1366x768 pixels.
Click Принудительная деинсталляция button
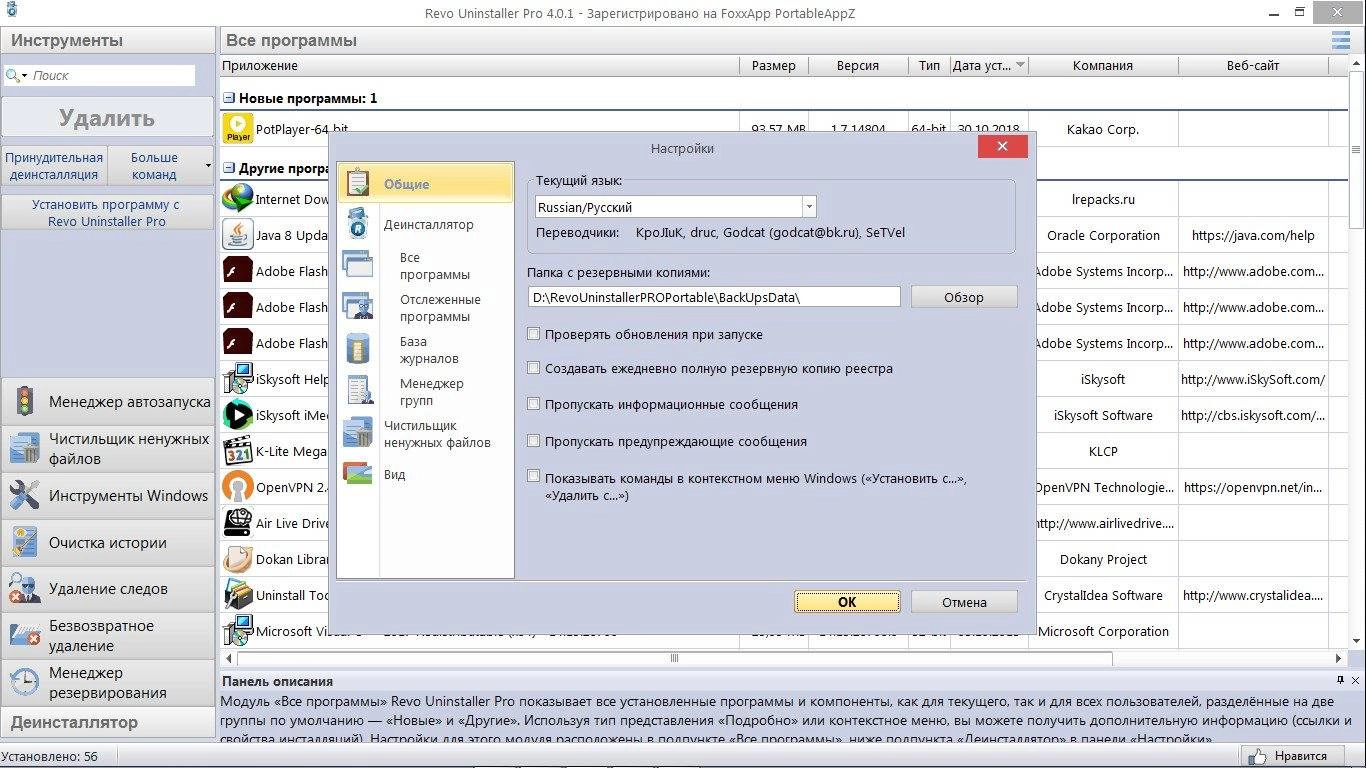pyautogui.click(x=53, y=166)
